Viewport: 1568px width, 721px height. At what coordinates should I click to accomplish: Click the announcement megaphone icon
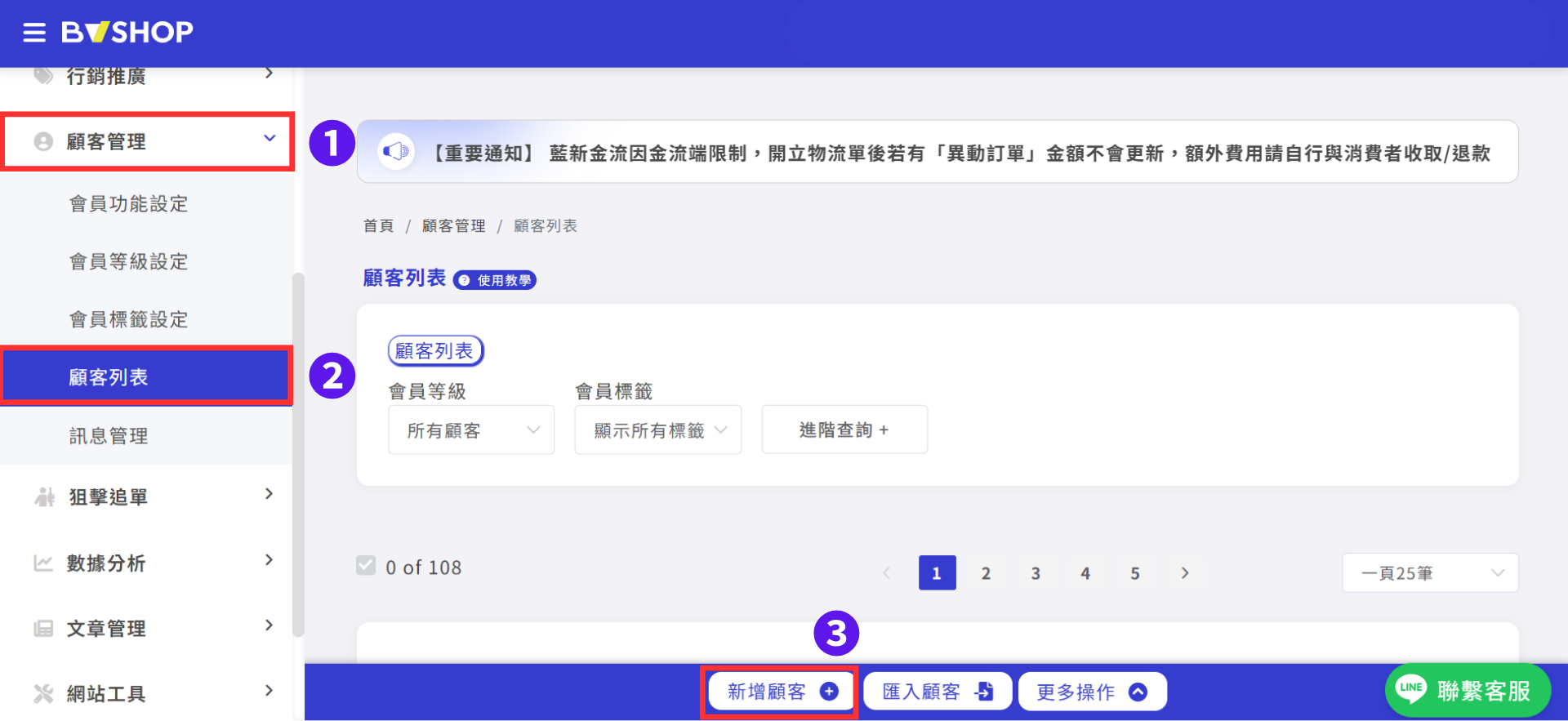pyautogui.click(x=396, y=151)
